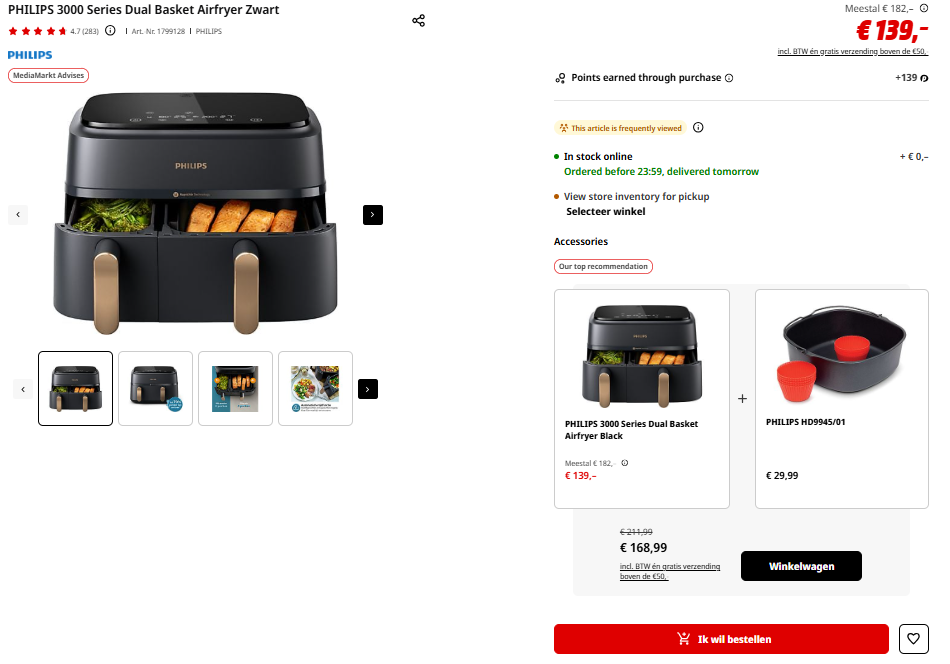Click the plus sign between the accessory bundle products
The image size is (950, 664).
742,398
